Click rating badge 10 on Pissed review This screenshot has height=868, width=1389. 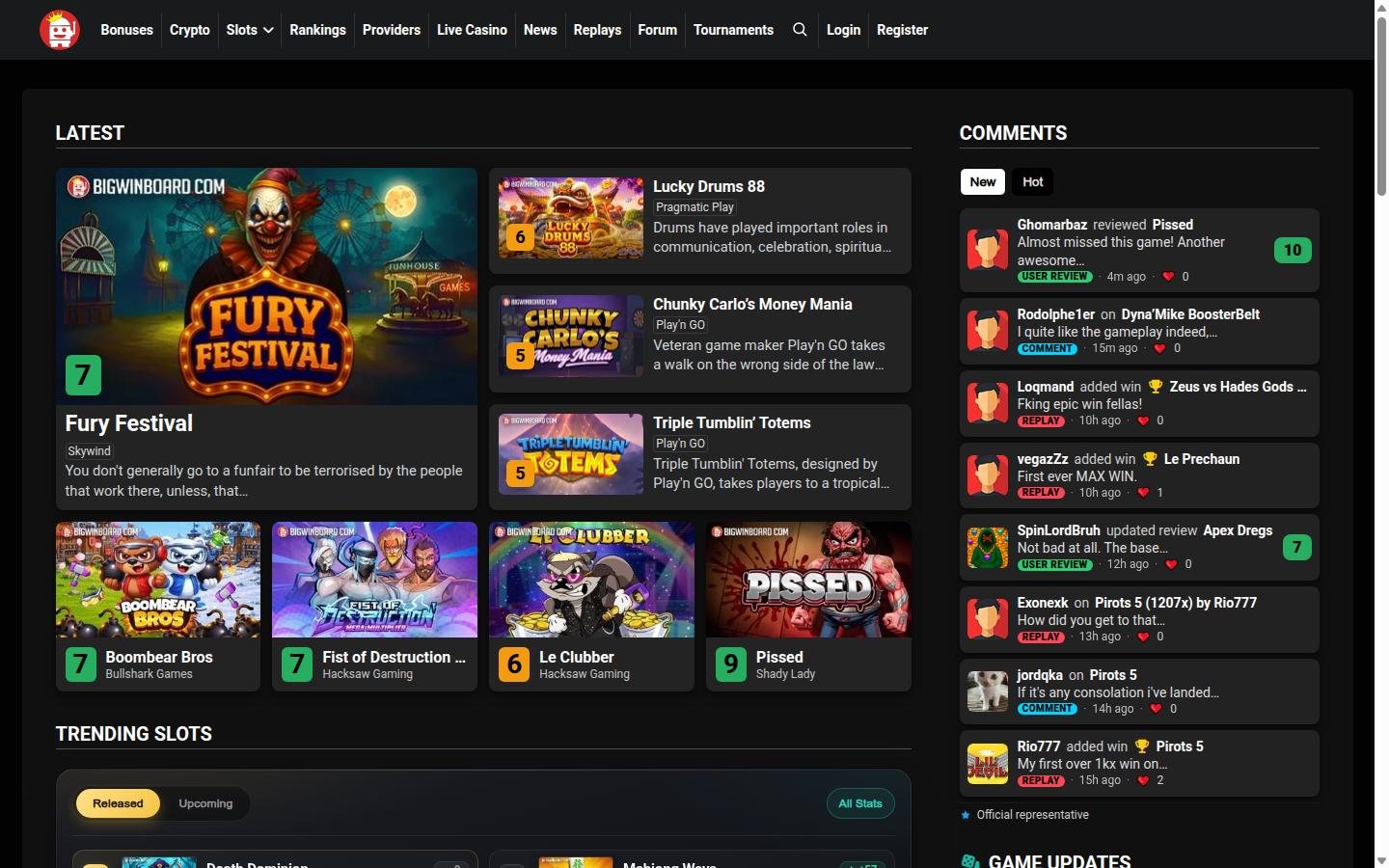tap(1293, 250)
